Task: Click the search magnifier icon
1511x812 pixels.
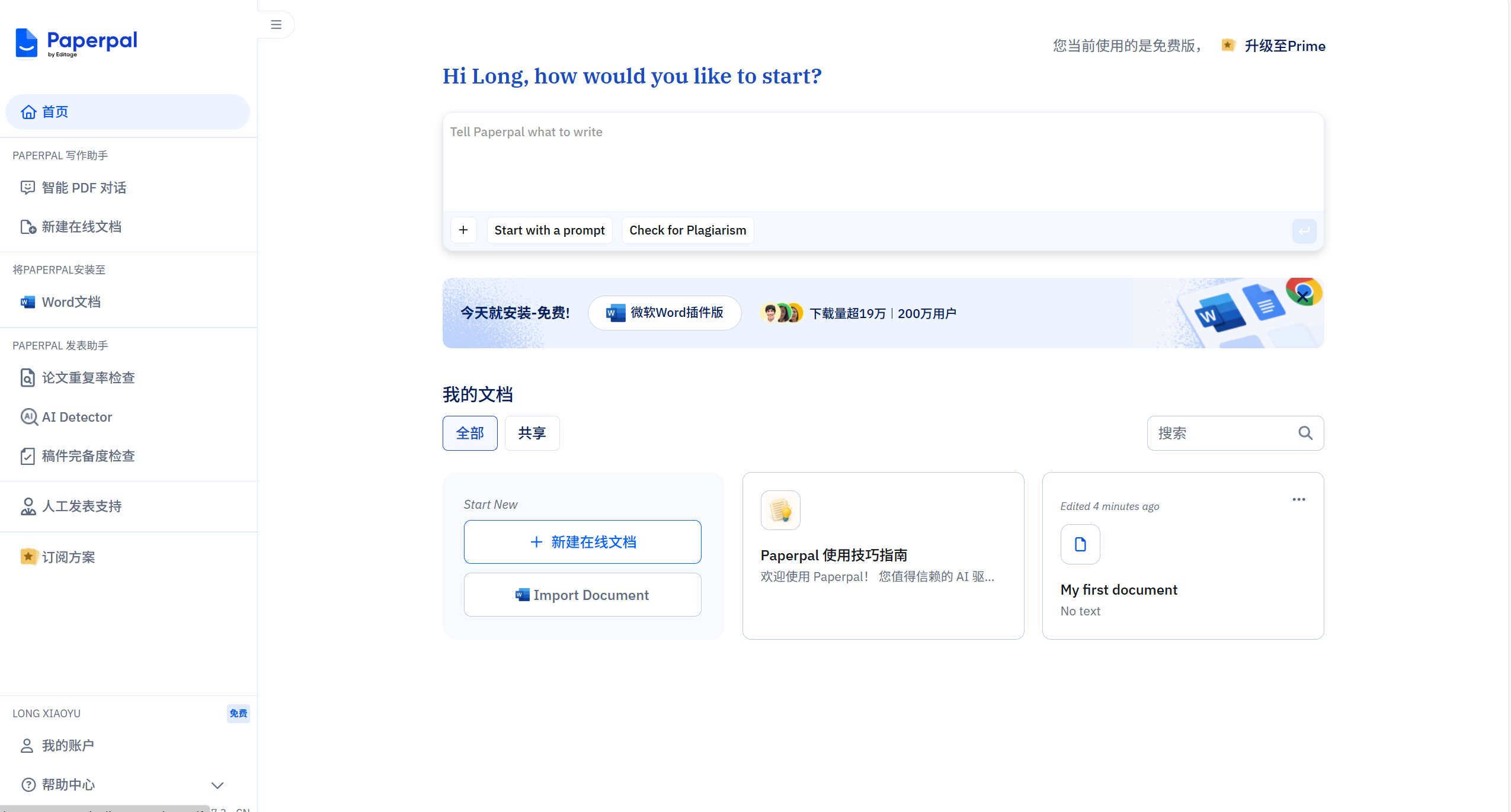Action: (x=1305, y=433)
